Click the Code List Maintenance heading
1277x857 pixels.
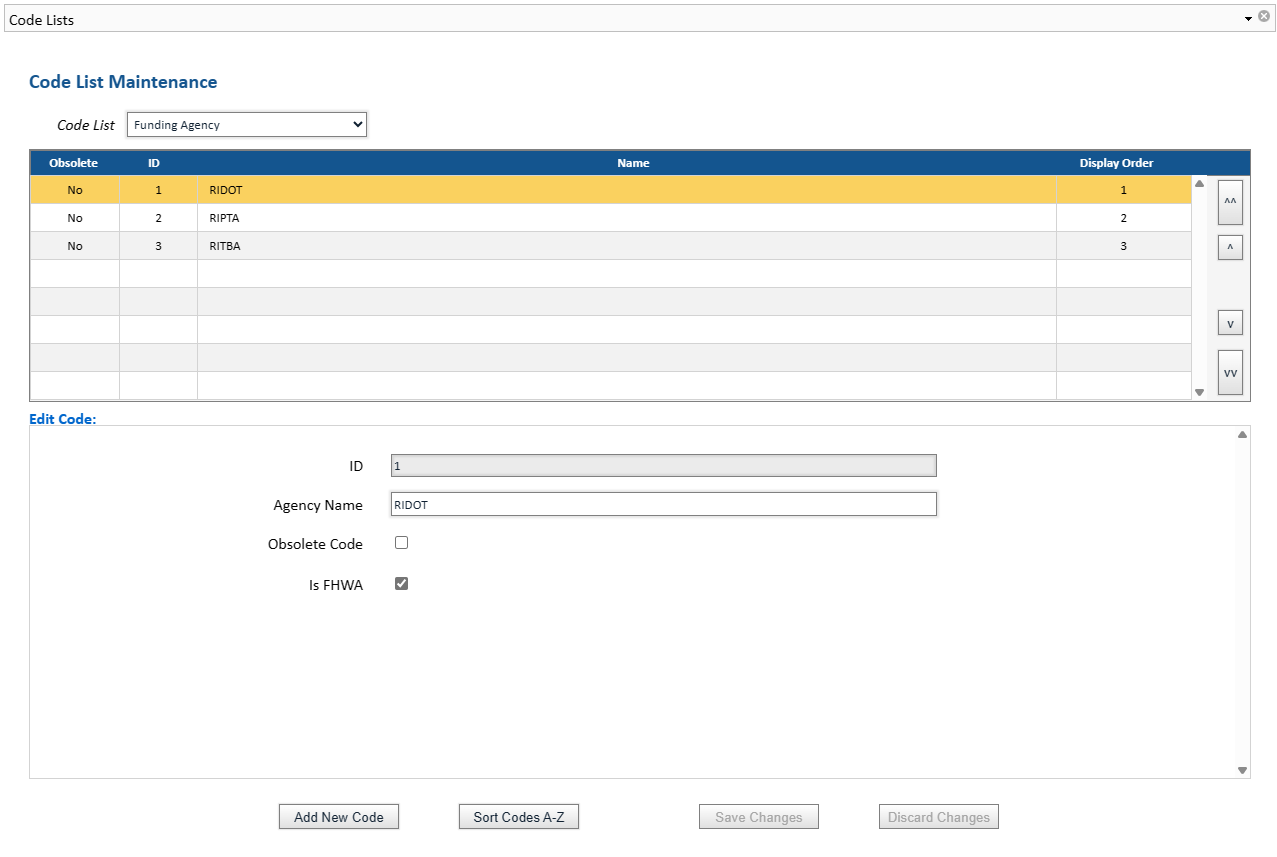[x=123, y=82]
